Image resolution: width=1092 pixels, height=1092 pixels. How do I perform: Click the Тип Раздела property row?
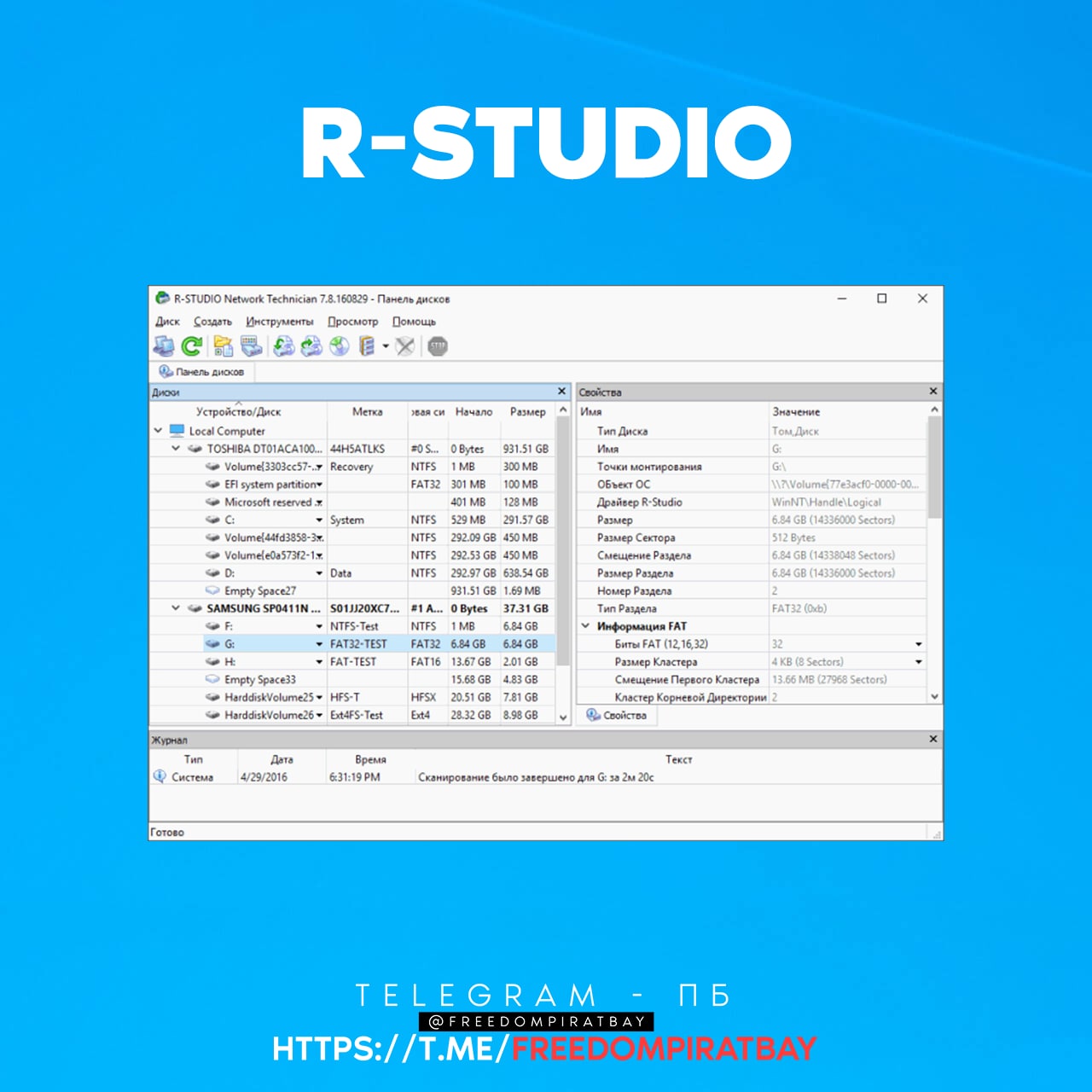tap(752, 608)
